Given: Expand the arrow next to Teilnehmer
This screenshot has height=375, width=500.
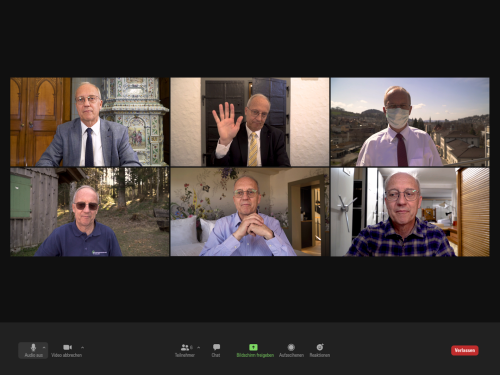Looking at the screenshot, I should (x=199, y=347).
